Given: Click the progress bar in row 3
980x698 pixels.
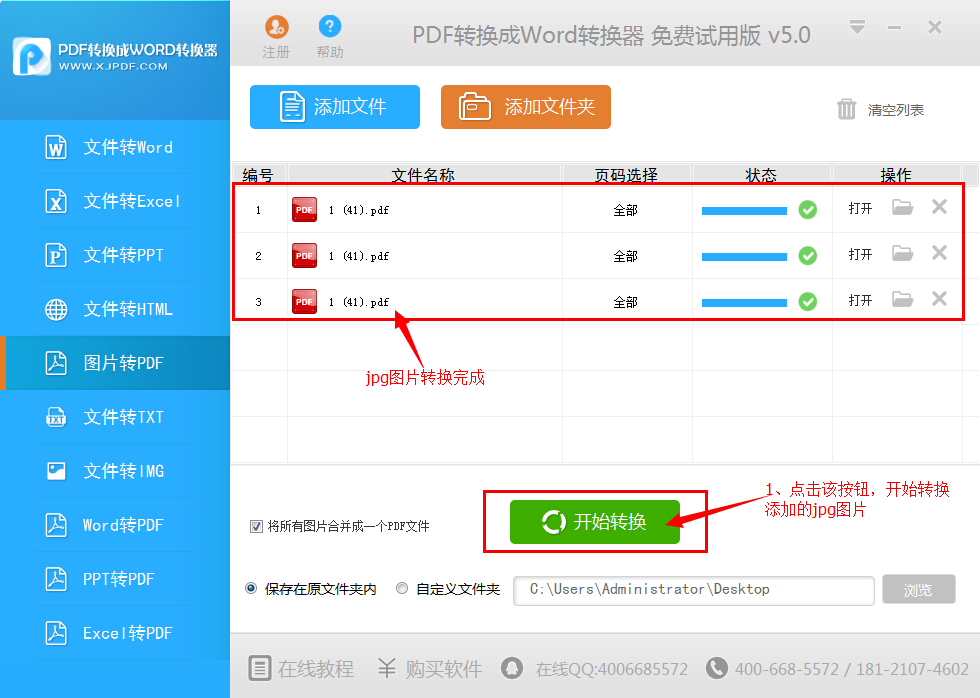Looking at the screenshot, I should pyautogui.click(x=744, y=303).
